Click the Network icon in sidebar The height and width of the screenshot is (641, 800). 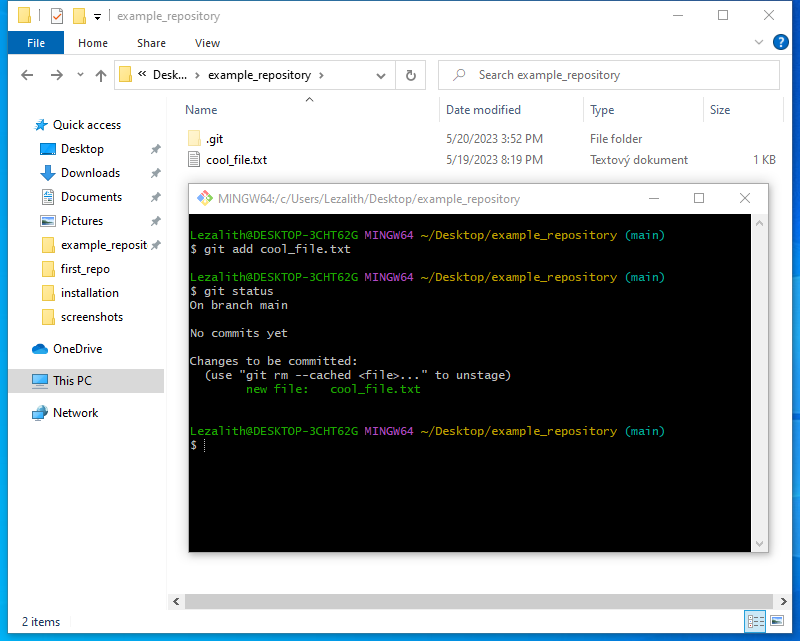40,413
